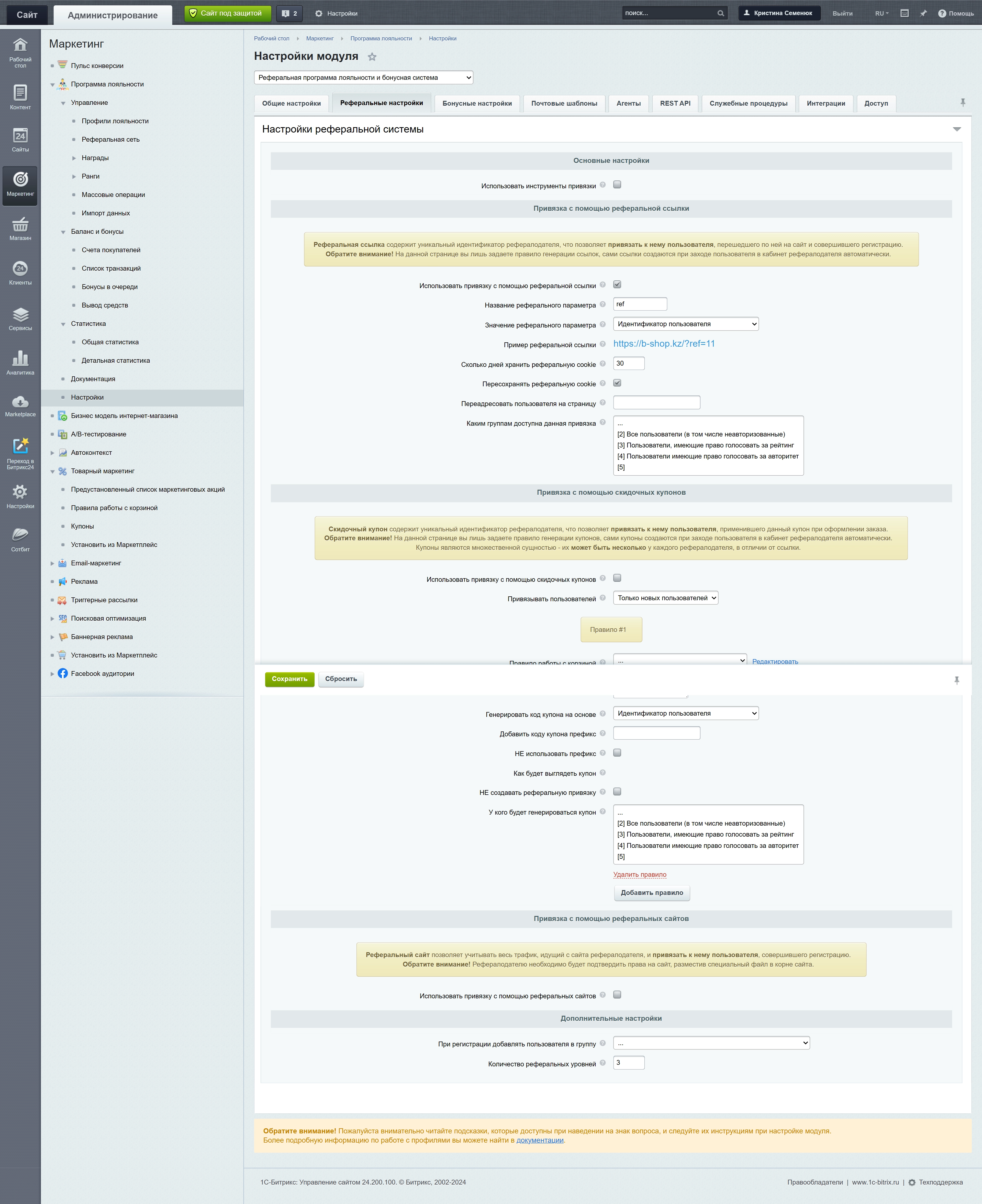Switch to Бонусные настройки tab

(477, 104)
